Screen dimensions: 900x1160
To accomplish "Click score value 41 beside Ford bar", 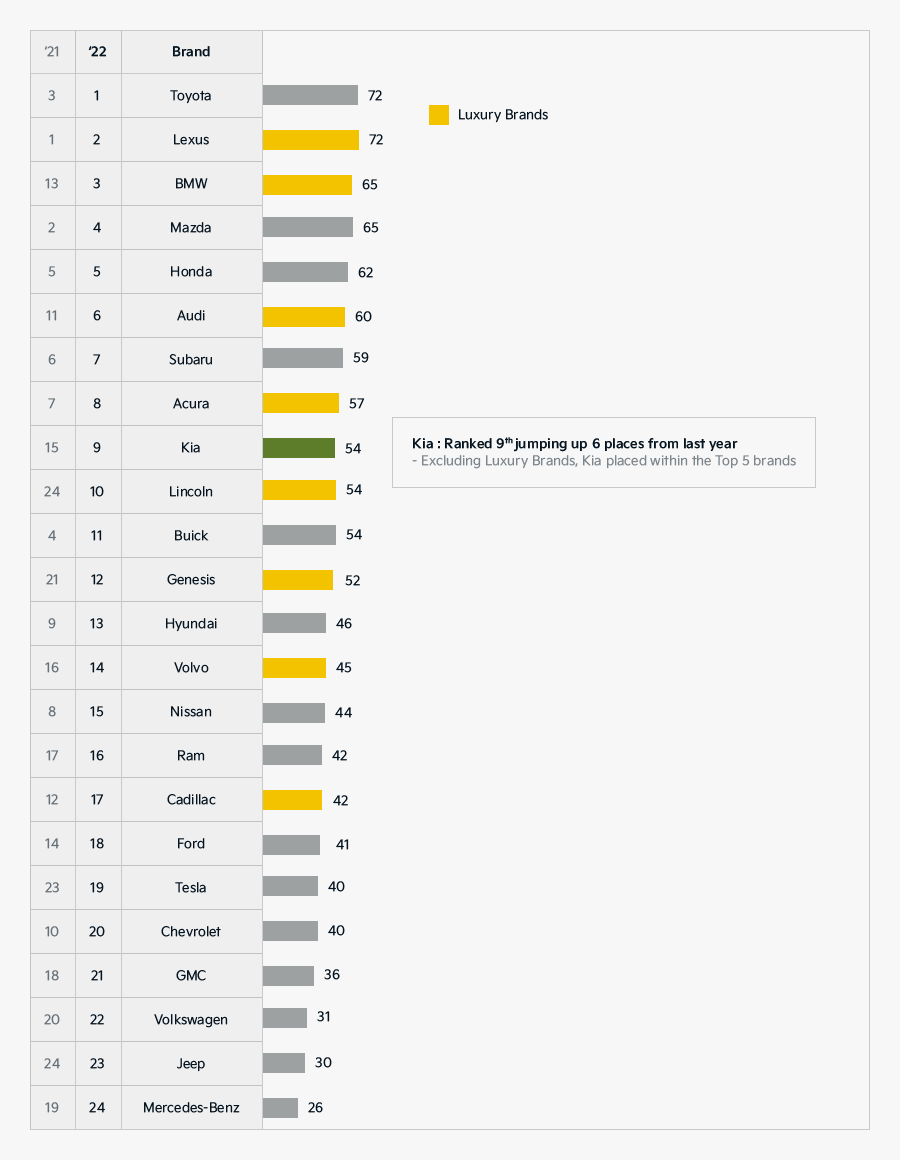I will pyautogui.click(x=342, y=844).
